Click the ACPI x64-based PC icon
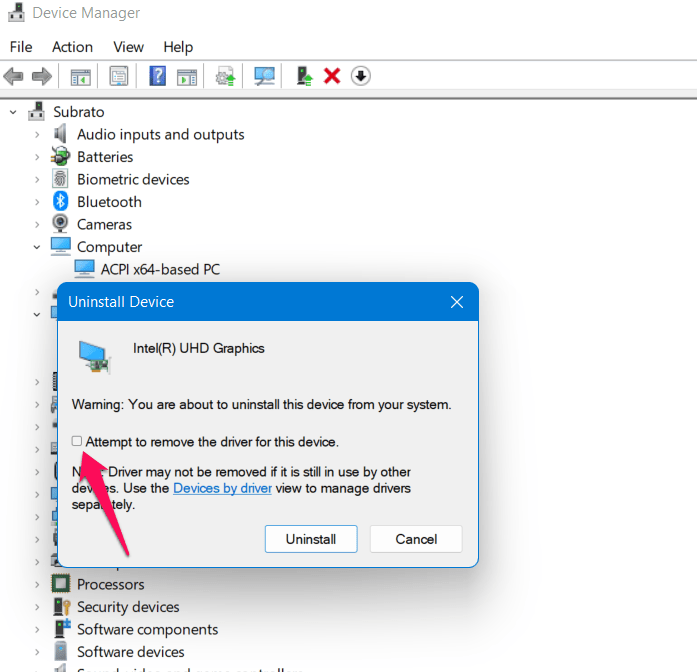Screen dimensions: 697x672 84,269
